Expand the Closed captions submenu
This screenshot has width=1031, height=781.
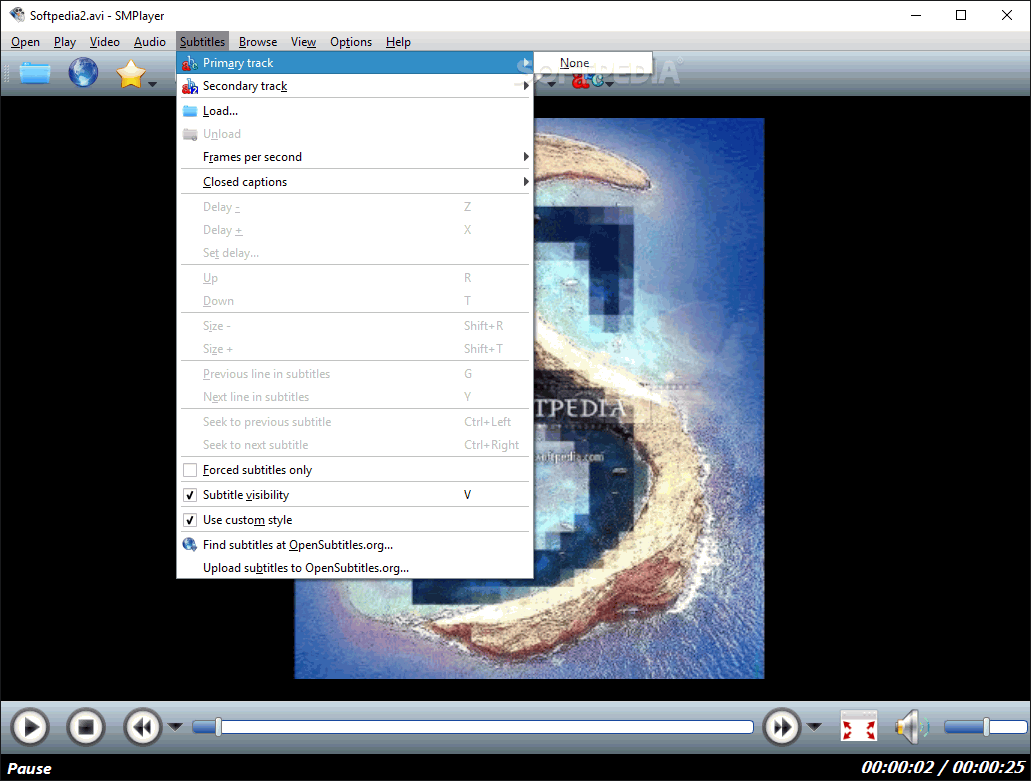click(x=355, y=182)
